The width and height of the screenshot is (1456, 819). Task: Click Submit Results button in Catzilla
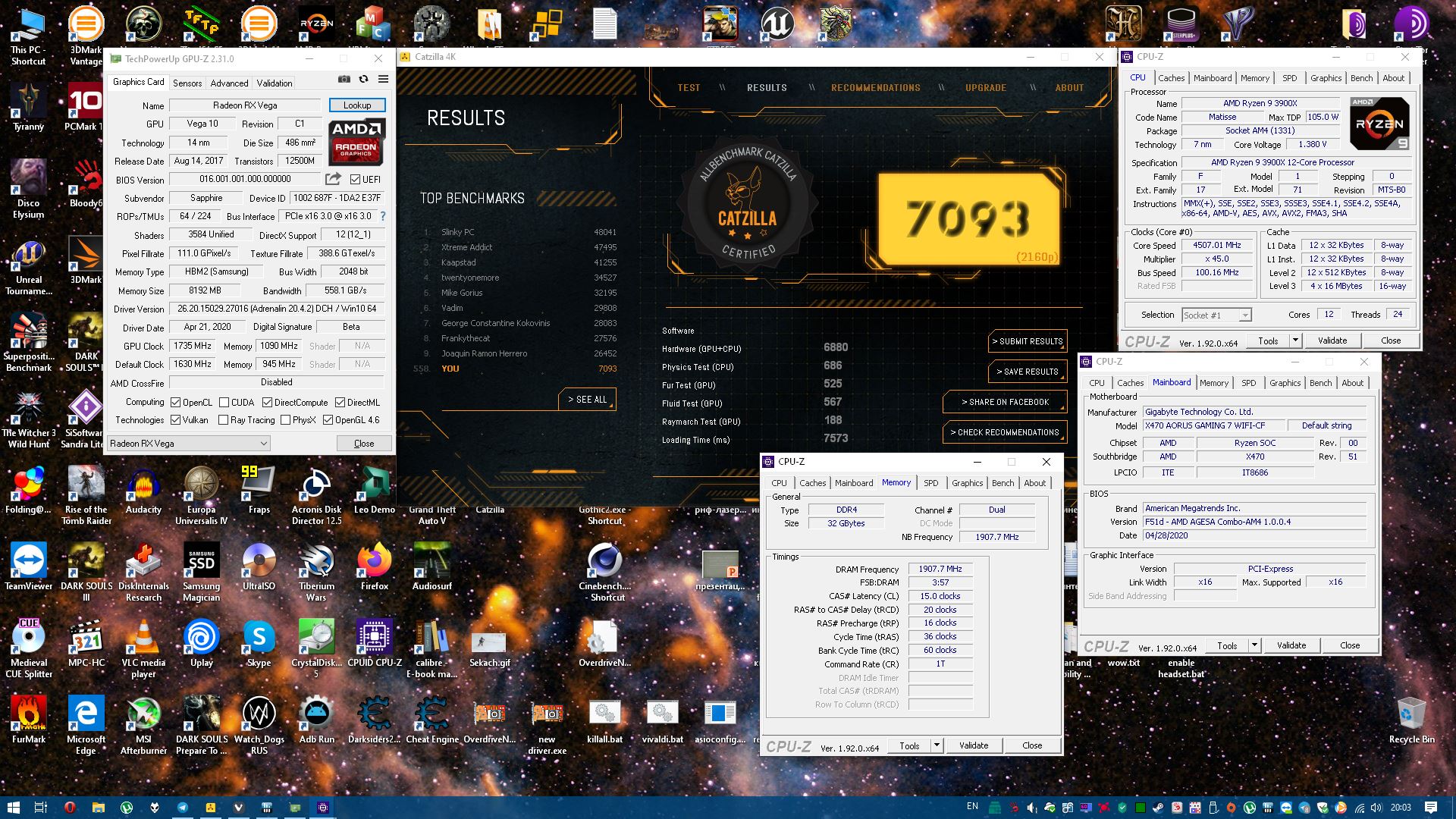[1028, 341]
